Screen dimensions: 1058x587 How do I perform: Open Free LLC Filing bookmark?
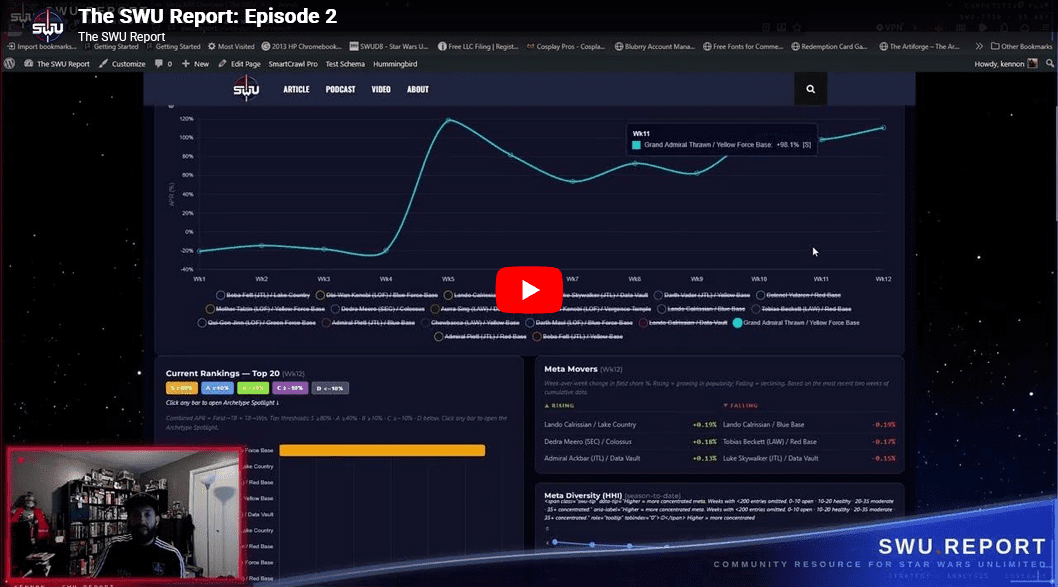click(478, 47)
